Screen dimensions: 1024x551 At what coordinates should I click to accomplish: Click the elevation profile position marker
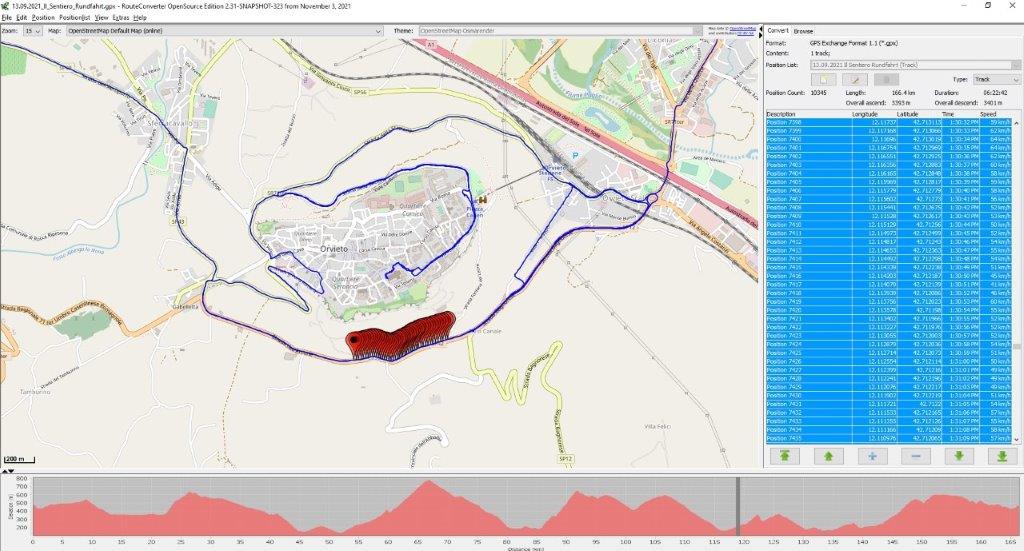738,506
